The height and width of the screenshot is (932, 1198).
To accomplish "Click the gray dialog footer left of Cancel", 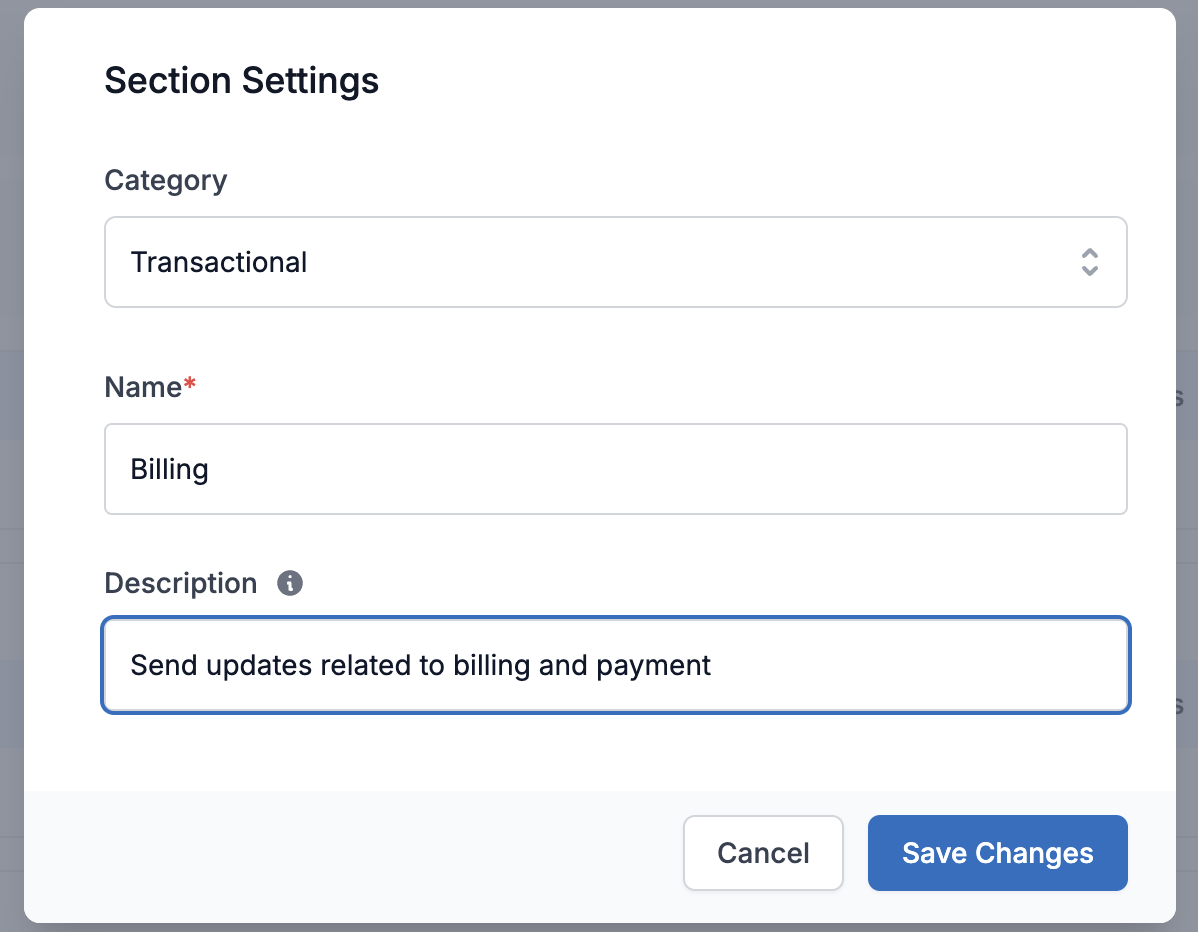I will [350, 853].
